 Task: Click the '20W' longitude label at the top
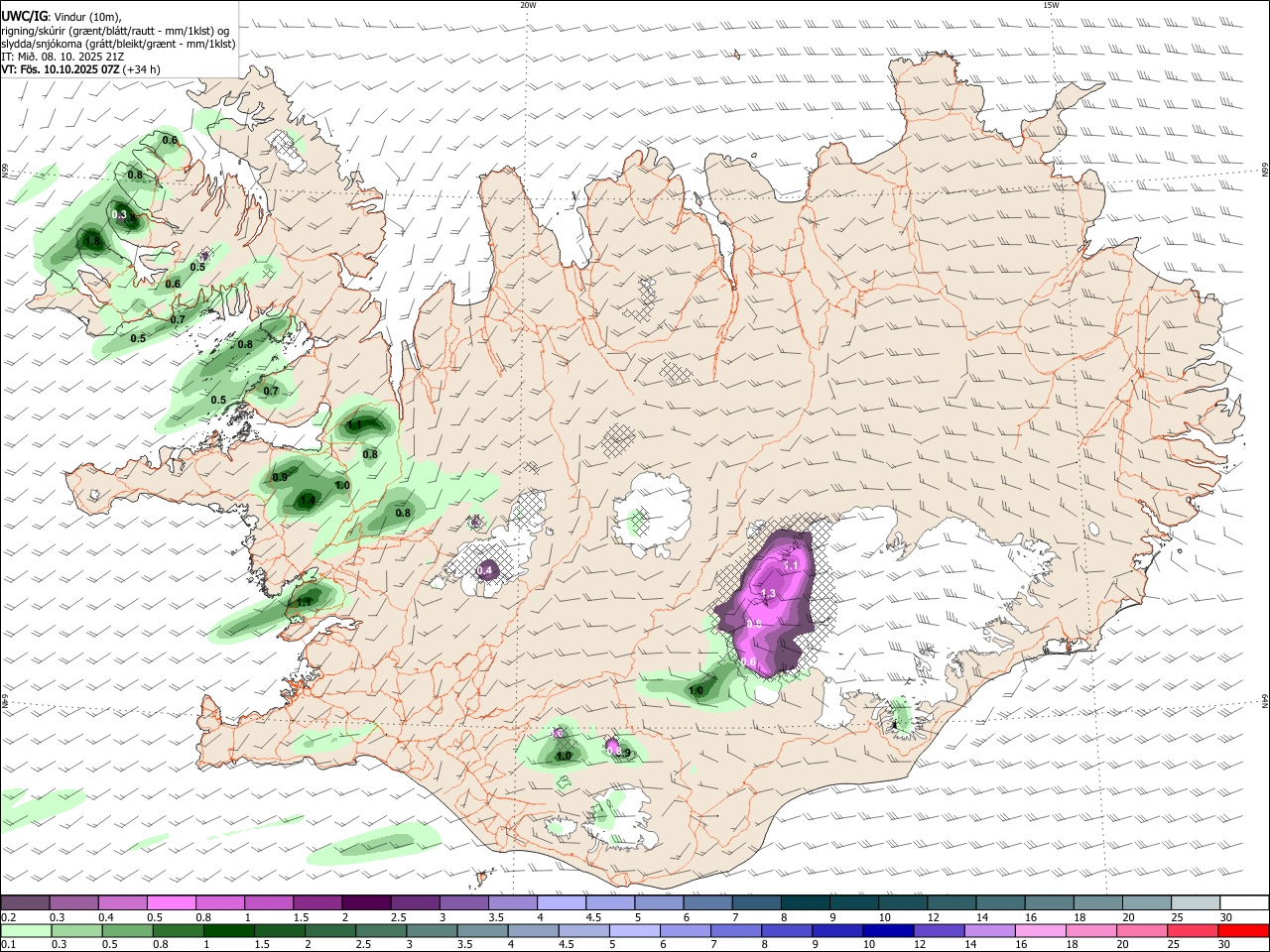point(528,5)
